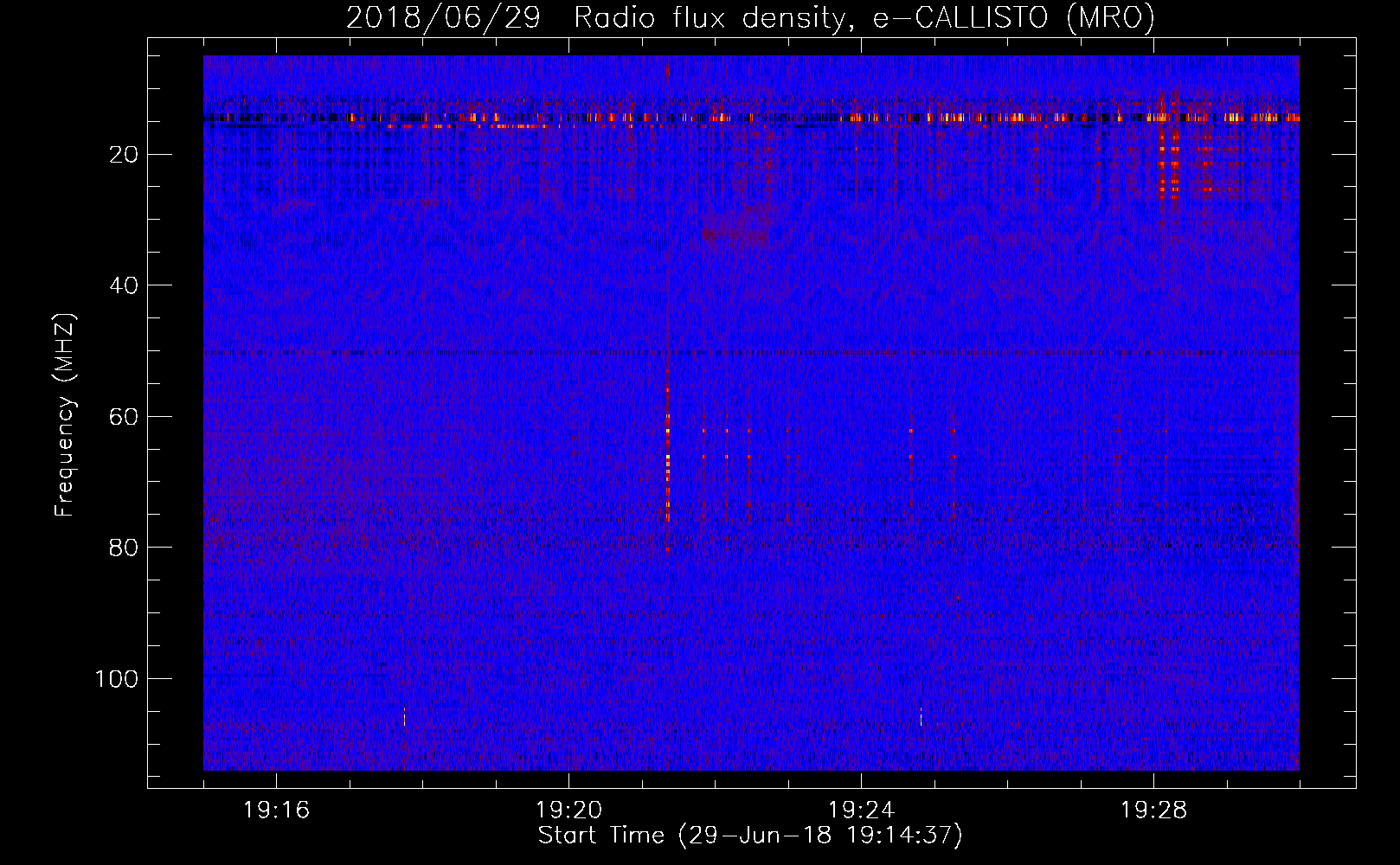Click the 100 frequency tick label
Screen dimensions: 1400x865
click(x=117, y=679)
